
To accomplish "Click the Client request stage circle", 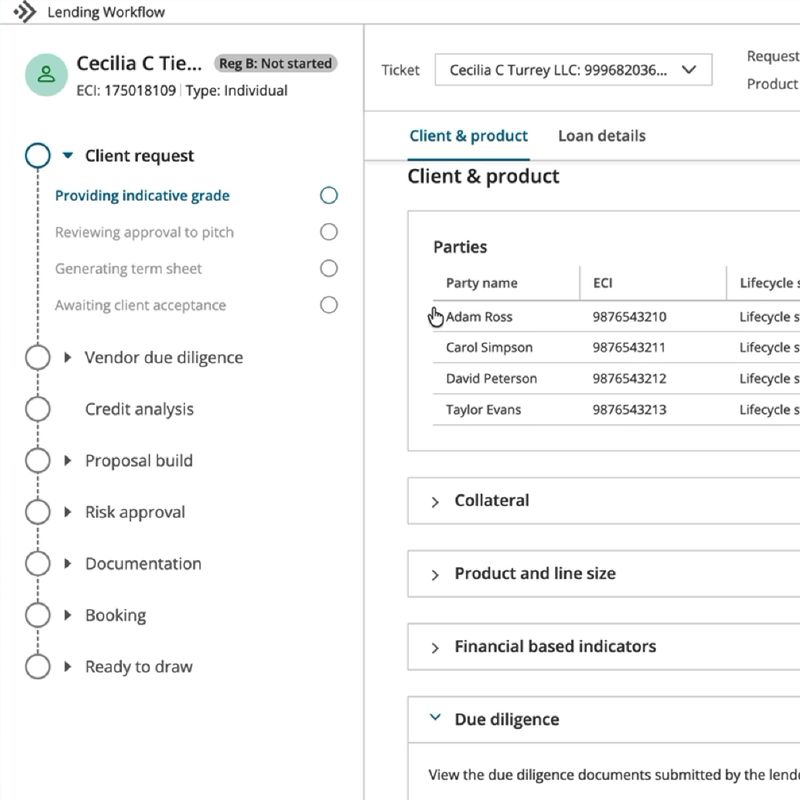I will (x=38, y=155).
